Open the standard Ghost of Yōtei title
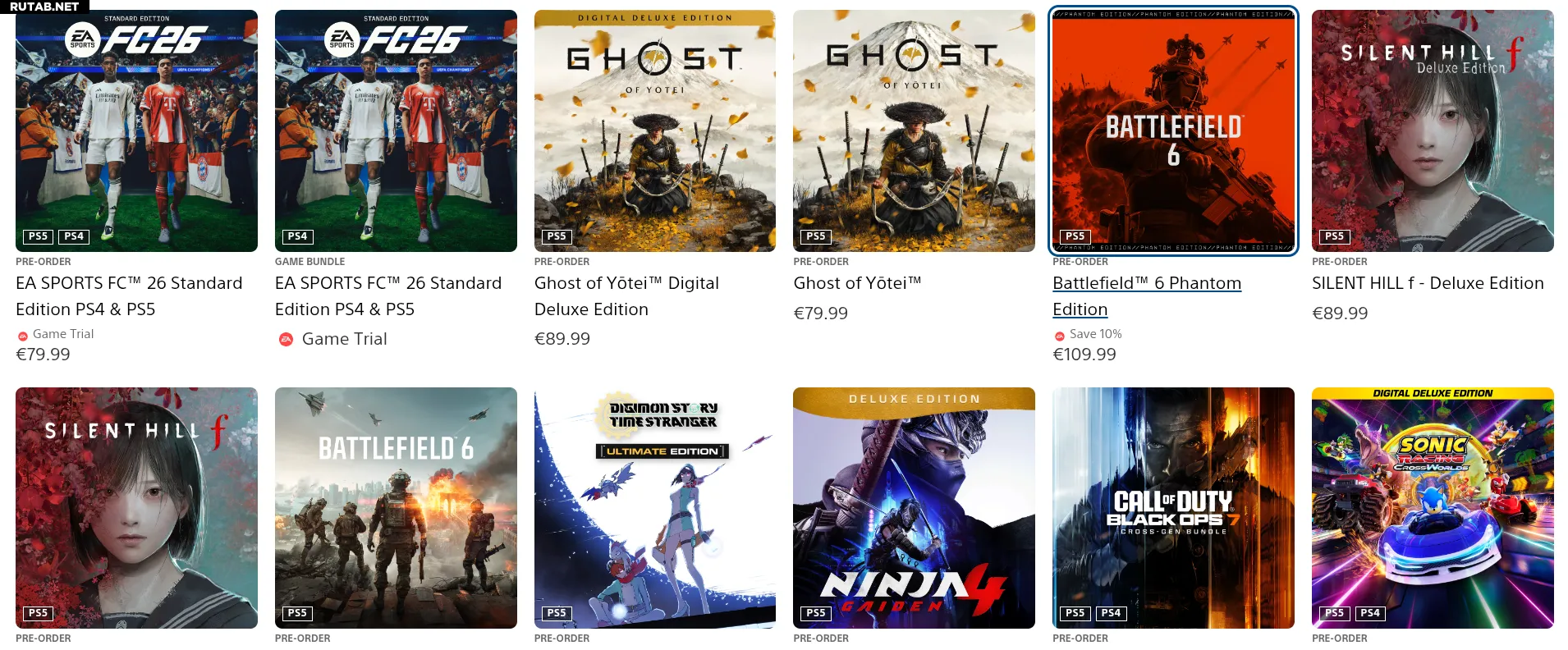Viewport: 1568px width, 650px height. (857, 283)
